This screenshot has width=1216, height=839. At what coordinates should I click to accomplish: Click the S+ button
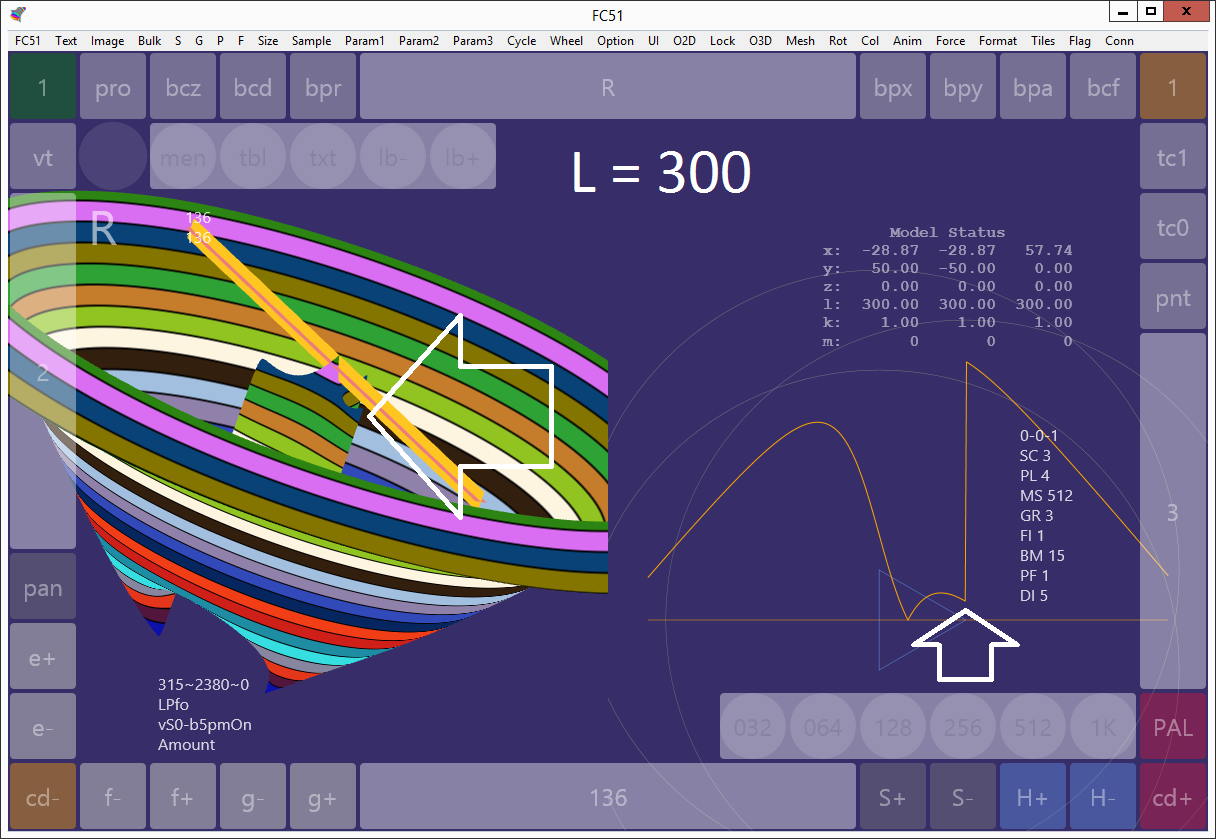893,797
